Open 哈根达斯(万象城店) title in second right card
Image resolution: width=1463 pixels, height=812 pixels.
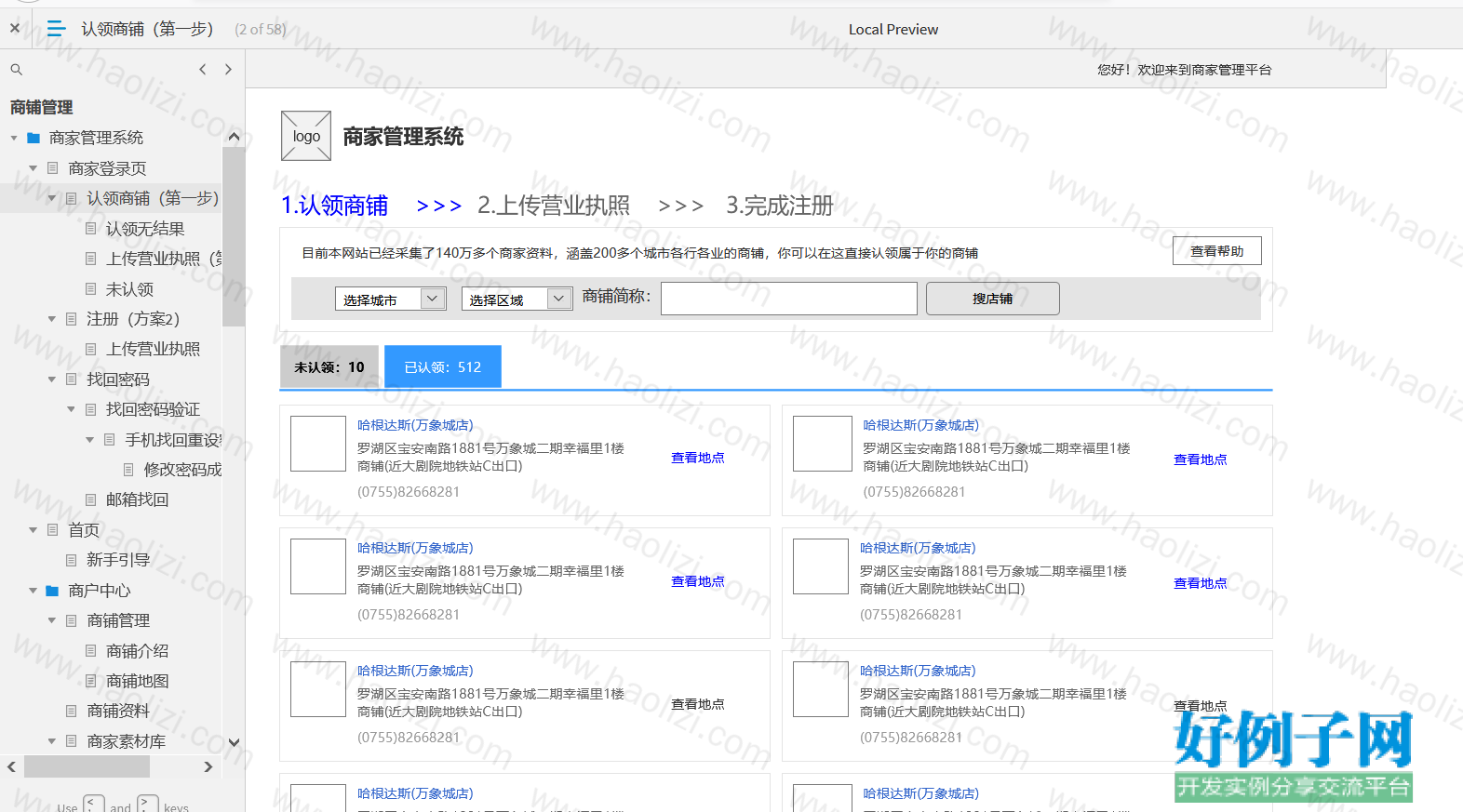pos(918,548)
